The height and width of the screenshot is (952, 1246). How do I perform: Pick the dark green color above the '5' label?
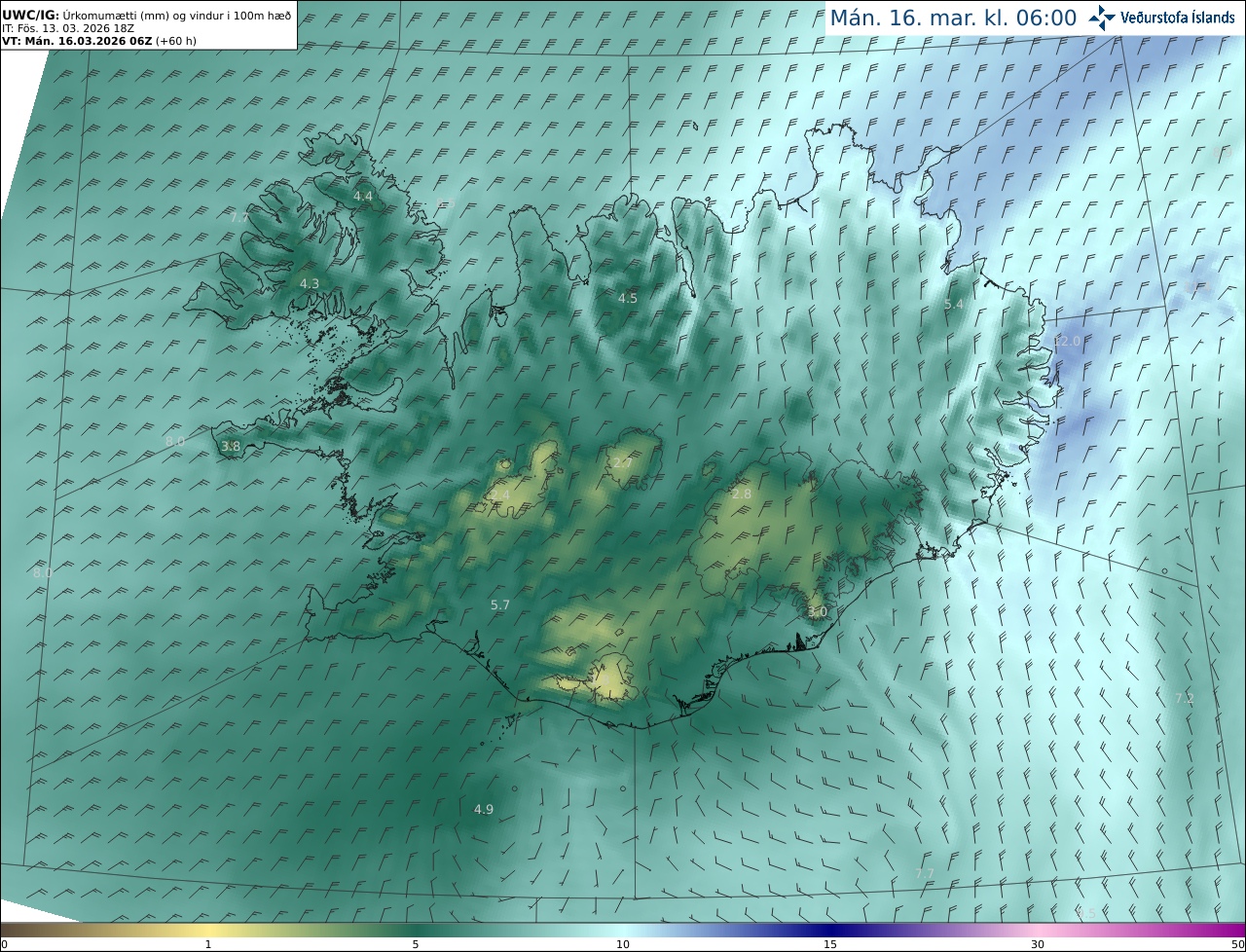(x=416, y=930)
